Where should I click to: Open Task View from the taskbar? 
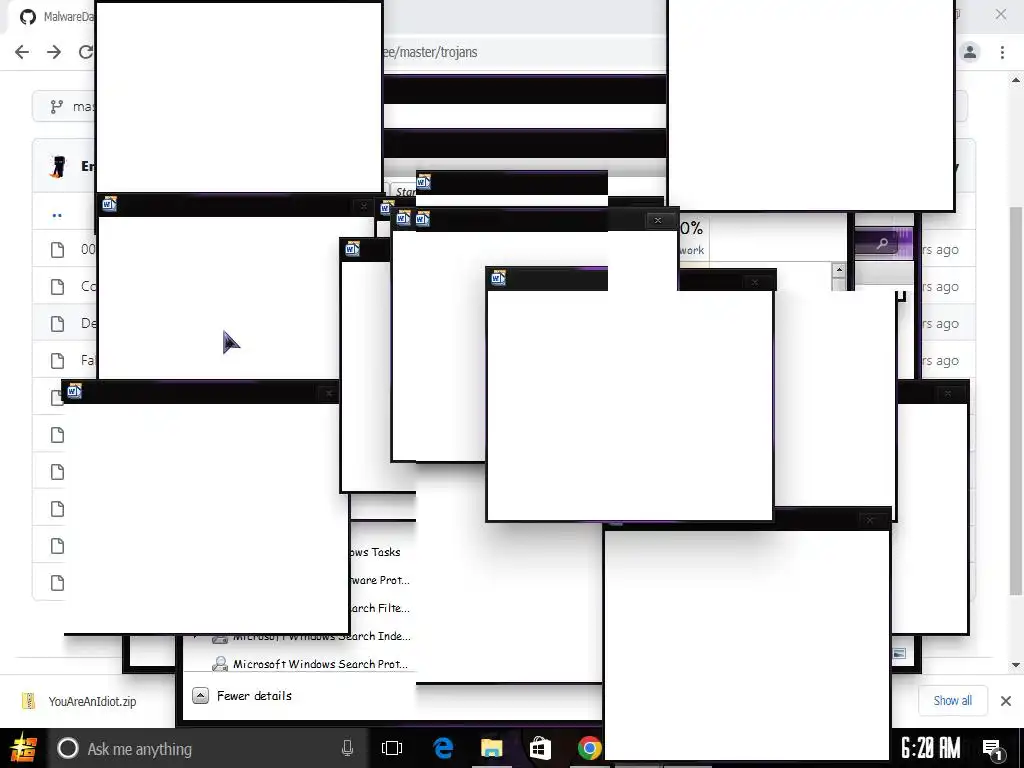click(x=392, y=748)
